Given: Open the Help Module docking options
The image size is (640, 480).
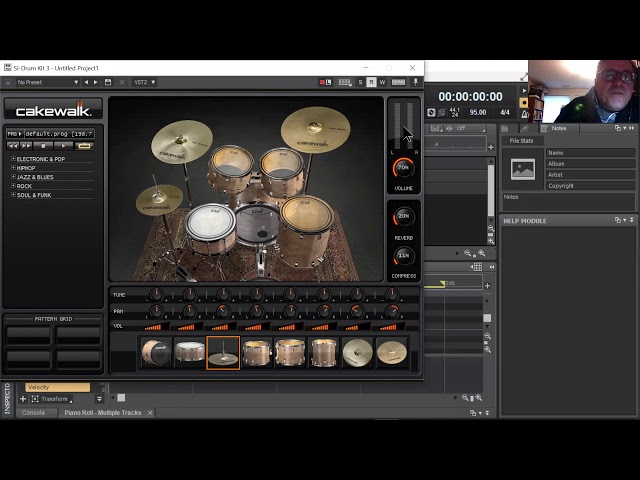Looking at the screenshot, I should point(620,220).
